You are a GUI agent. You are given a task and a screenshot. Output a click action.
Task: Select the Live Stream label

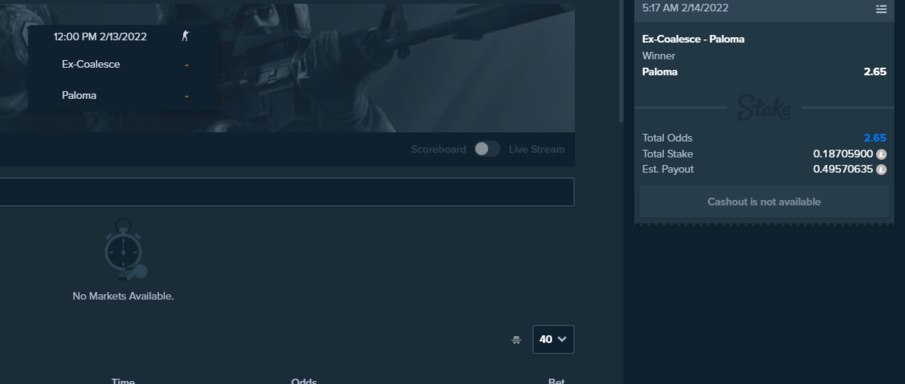coord(536,150)
